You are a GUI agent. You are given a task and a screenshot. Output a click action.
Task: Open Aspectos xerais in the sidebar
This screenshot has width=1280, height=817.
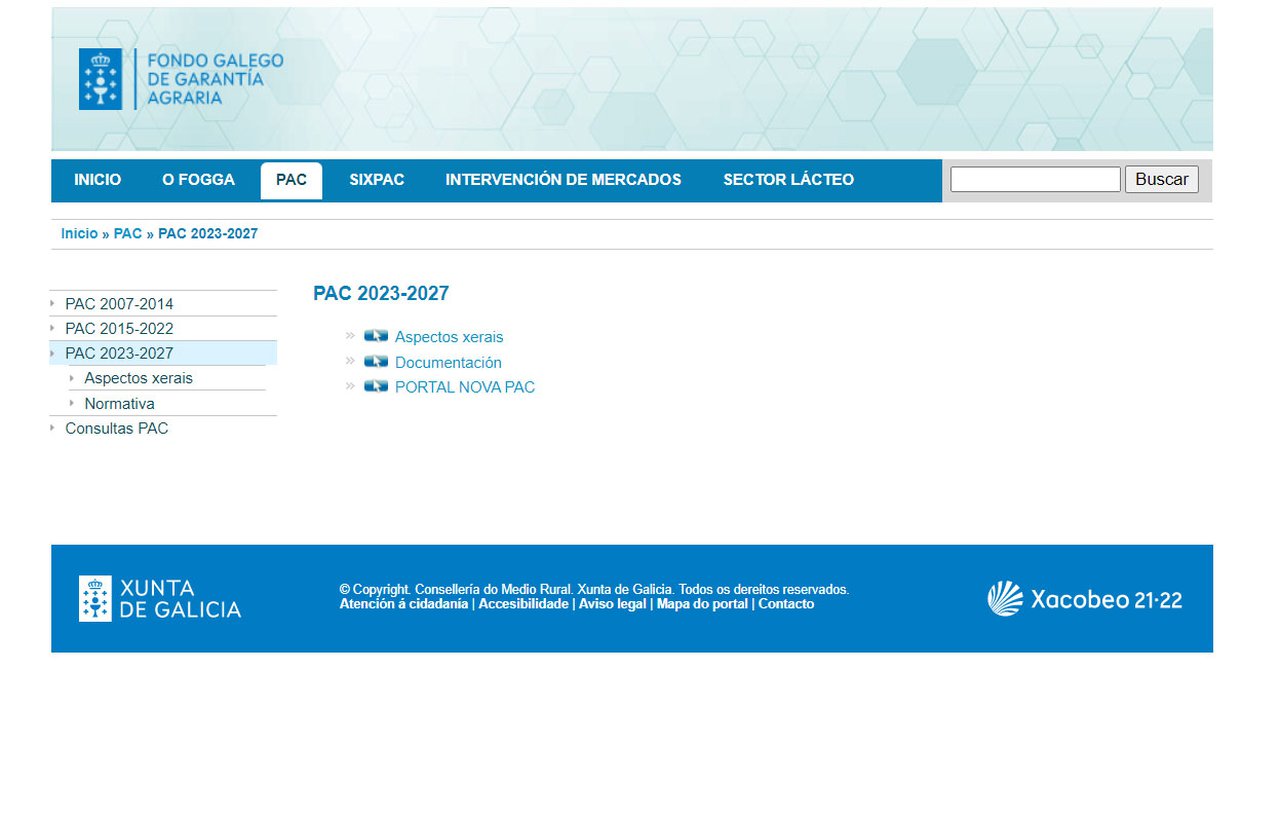138,378
